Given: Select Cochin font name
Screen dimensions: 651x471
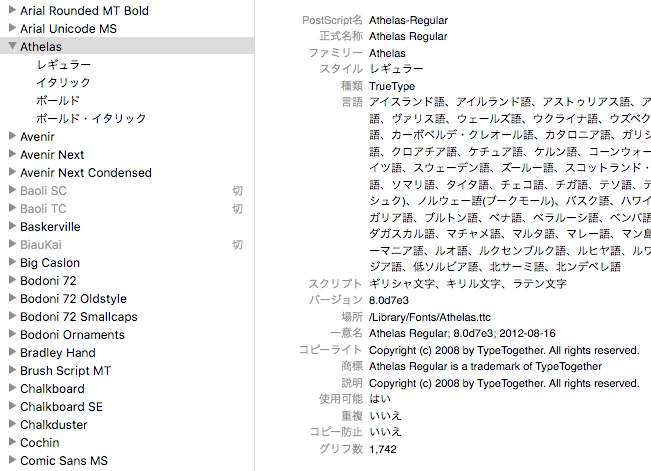Looking at the screenshot, I should pos(40,442).
